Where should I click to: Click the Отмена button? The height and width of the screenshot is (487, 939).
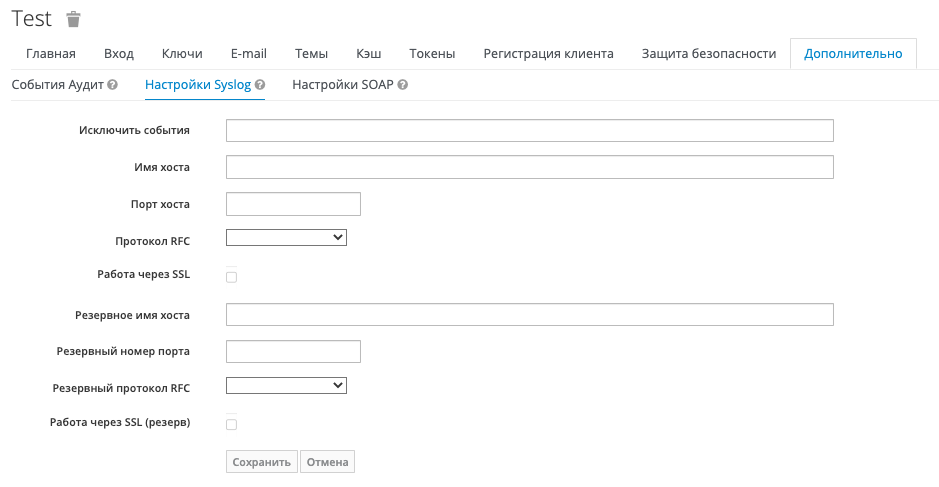click(x=327, y=462)
